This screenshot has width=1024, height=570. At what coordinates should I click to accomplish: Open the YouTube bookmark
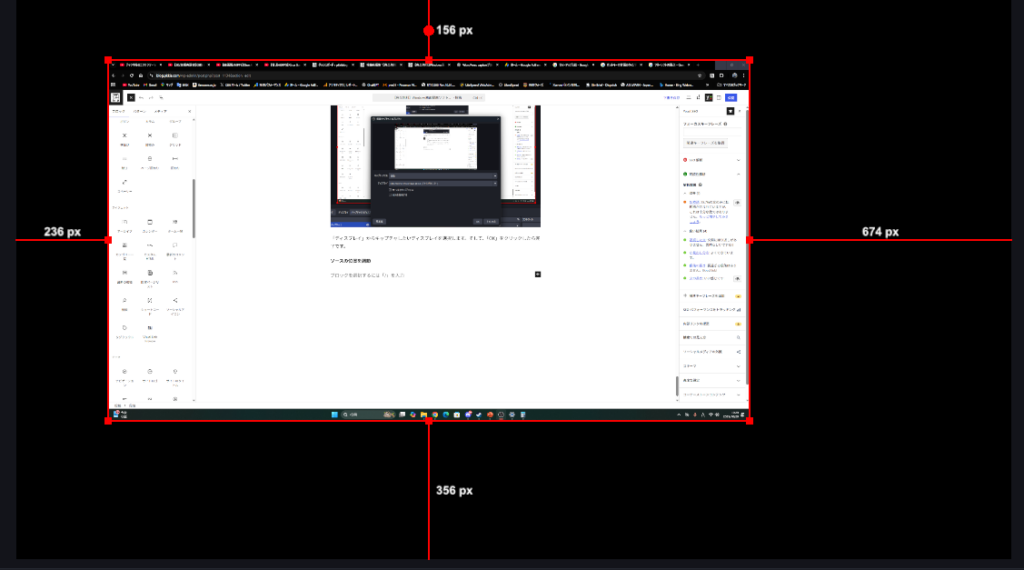[131, 85]
